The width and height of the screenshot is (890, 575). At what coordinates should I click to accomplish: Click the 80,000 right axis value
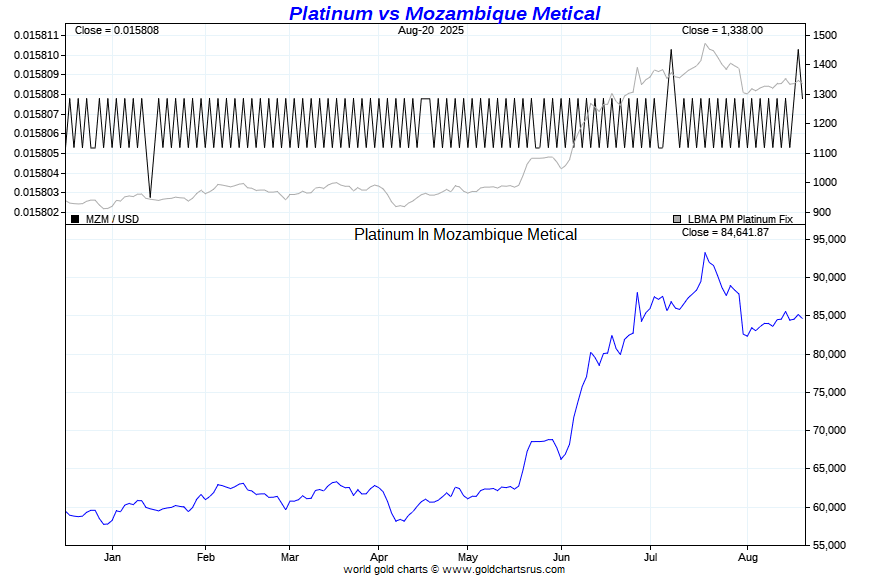coord(829,354)
